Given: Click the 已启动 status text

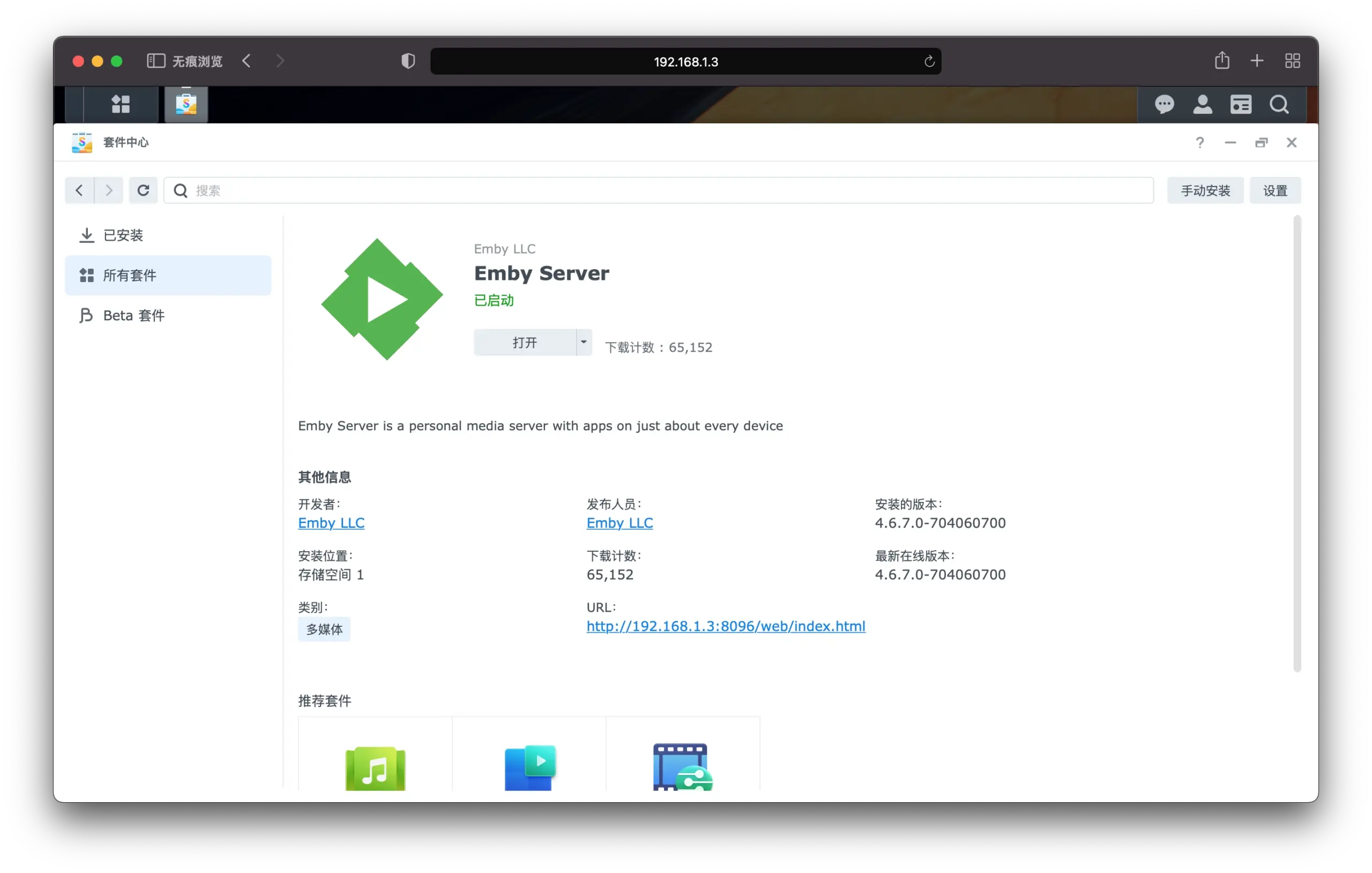Looking at the screenshot, I should [494, 300].
